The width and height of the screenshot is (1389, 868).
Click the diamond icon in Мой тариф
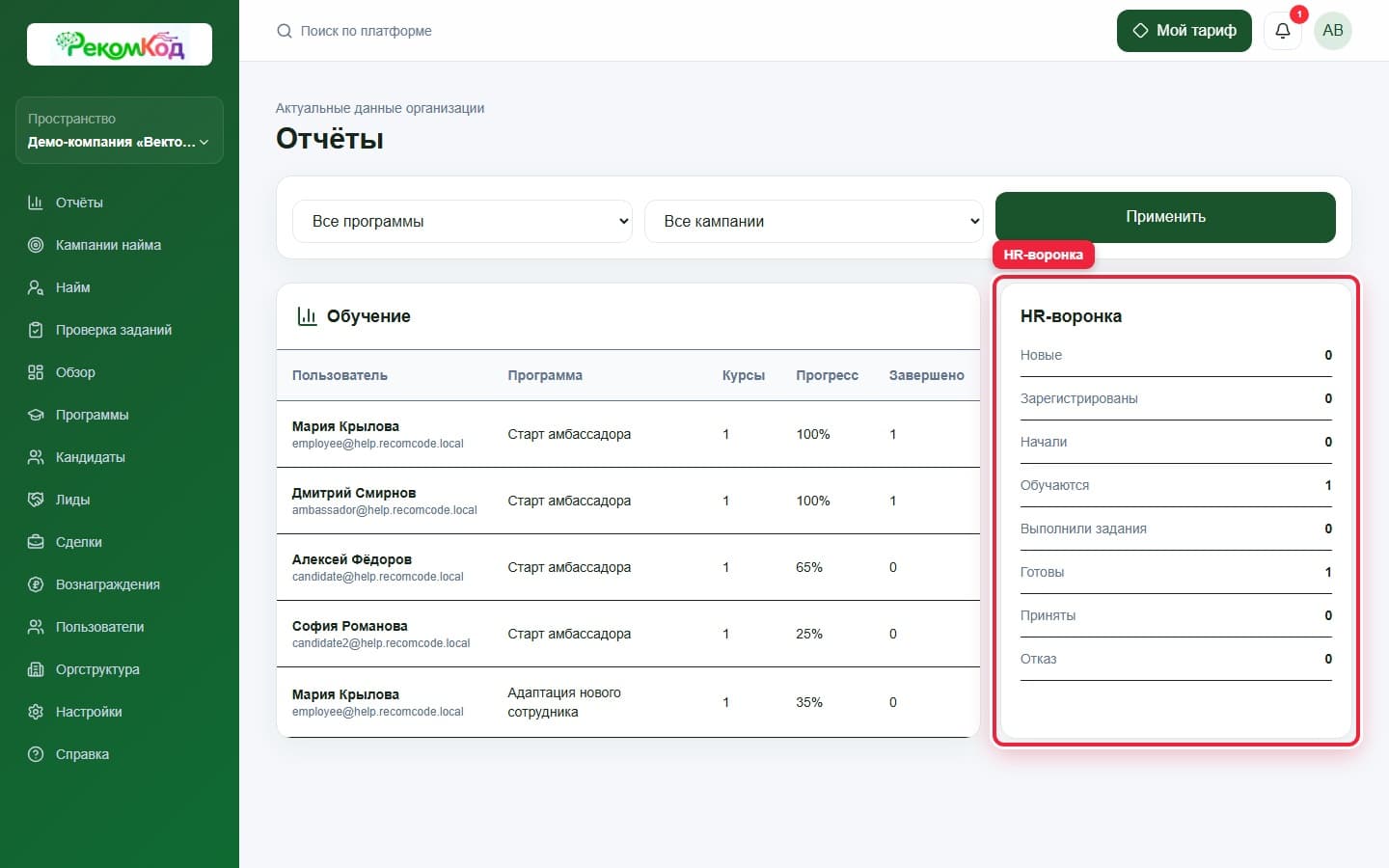click(1140, 31)
